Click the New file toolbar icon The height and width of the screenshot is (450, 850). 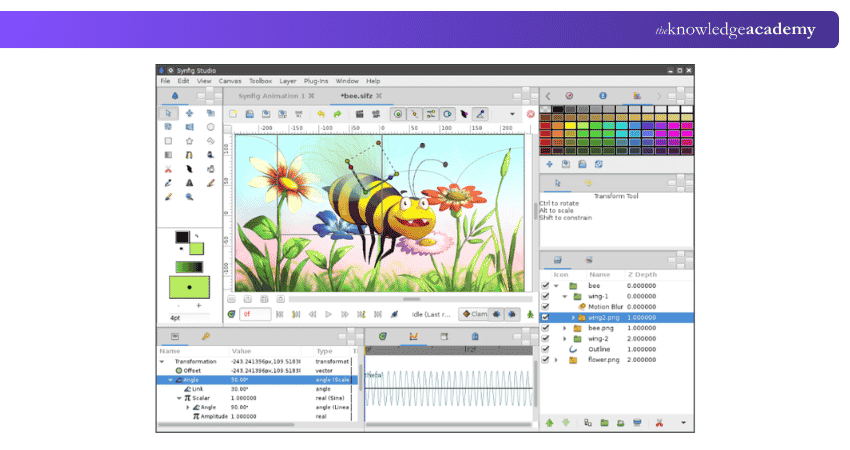point(233,114)
